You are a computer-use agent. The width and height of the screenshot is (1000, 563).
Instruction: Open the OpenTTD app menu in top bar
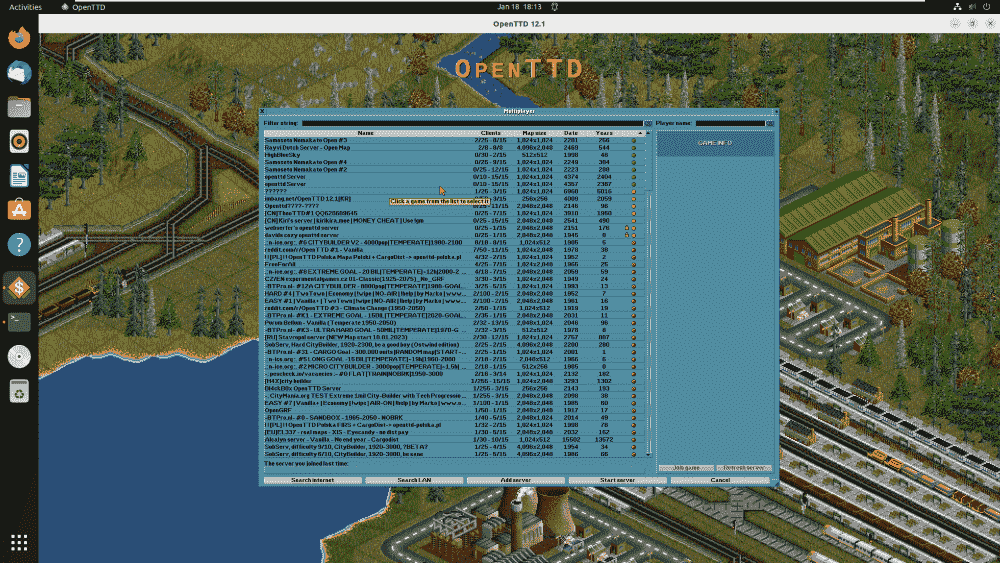click(x=83, y=7)
